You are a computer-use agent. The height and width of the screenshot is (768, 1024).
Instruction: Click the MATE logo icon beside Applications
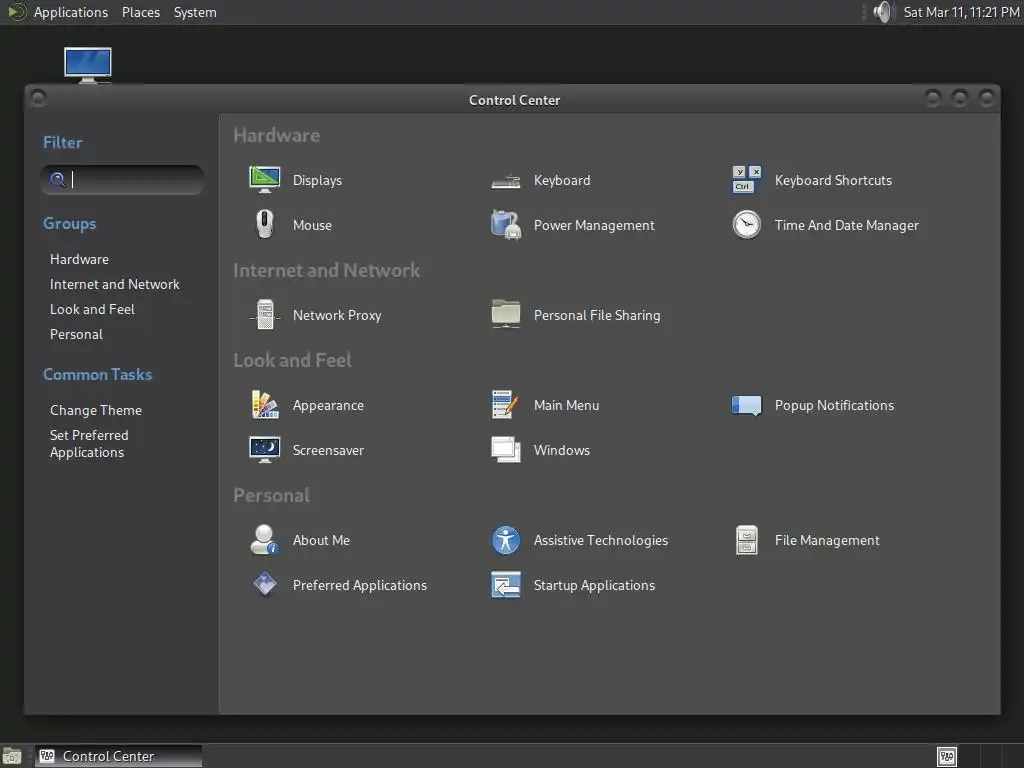coord(16,12)
